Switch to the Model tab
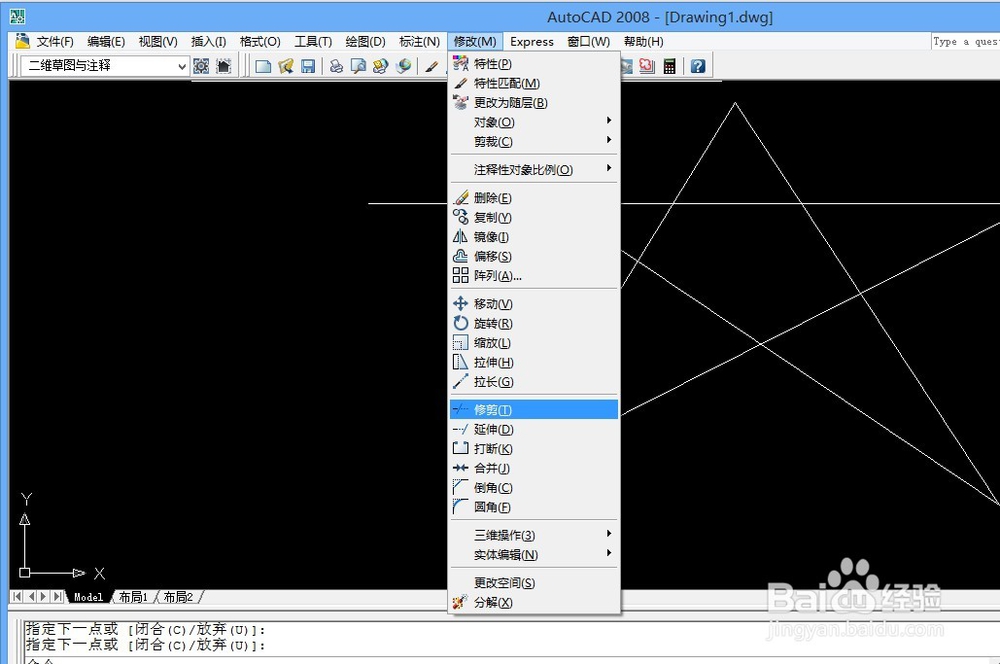This screenshot has height=664, width=1000. click(x=88, y=597)
